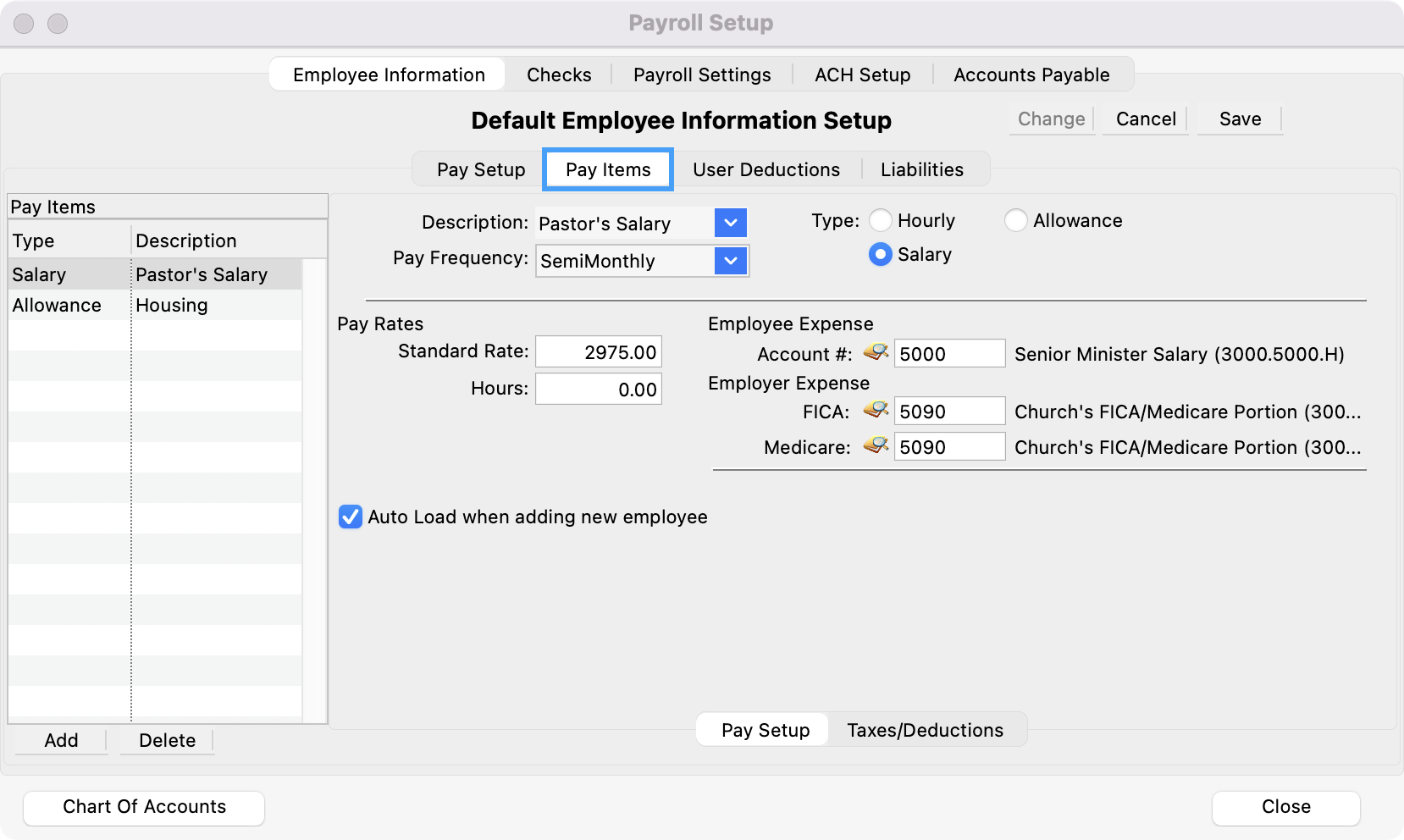
Task: Click the account lookup icon beside Account #
Action: pyautogui.click(x=876, y=352)
